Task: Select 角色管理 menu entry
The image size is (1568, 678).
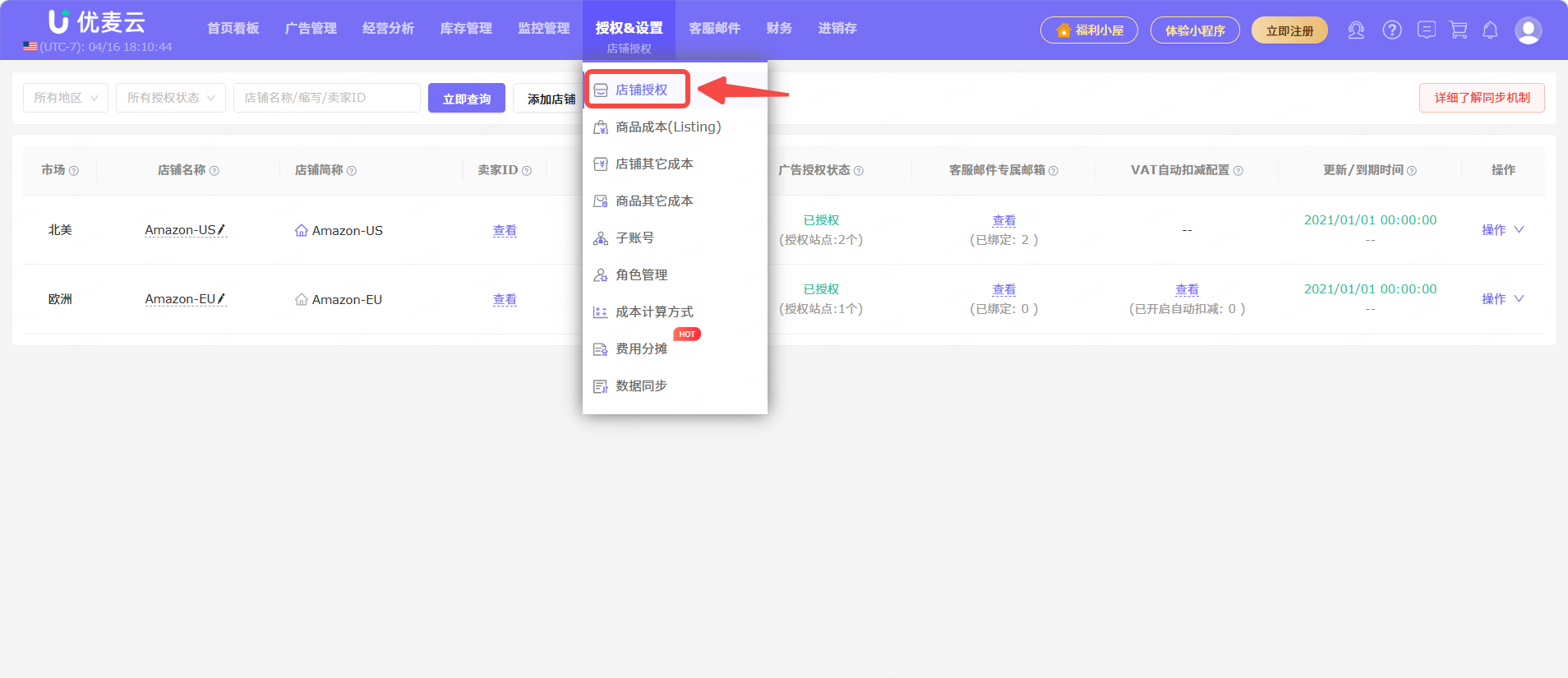Action: pos(675,274)
